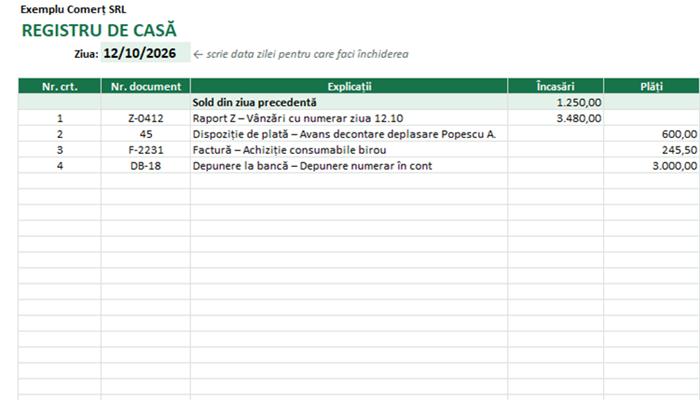700x400 pixels.
Task: Select the date field 12/10/2026
Action: (x=146, y=53)
